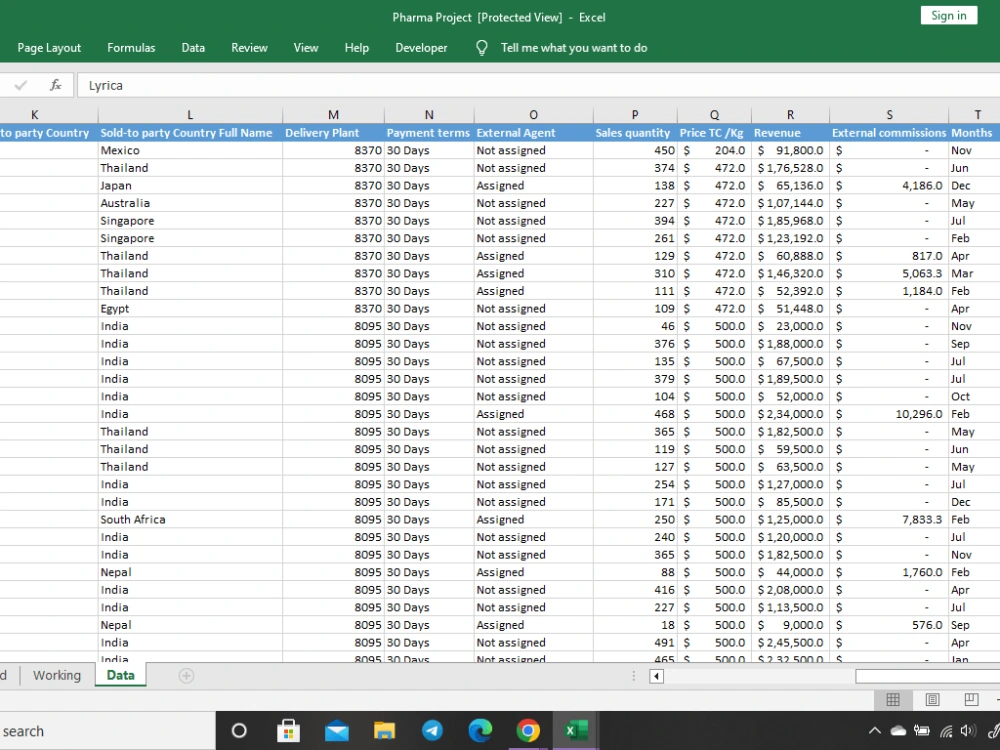Click the formula bar enter checkmark
Screen dimensions: 1000x750
point(20,85)
